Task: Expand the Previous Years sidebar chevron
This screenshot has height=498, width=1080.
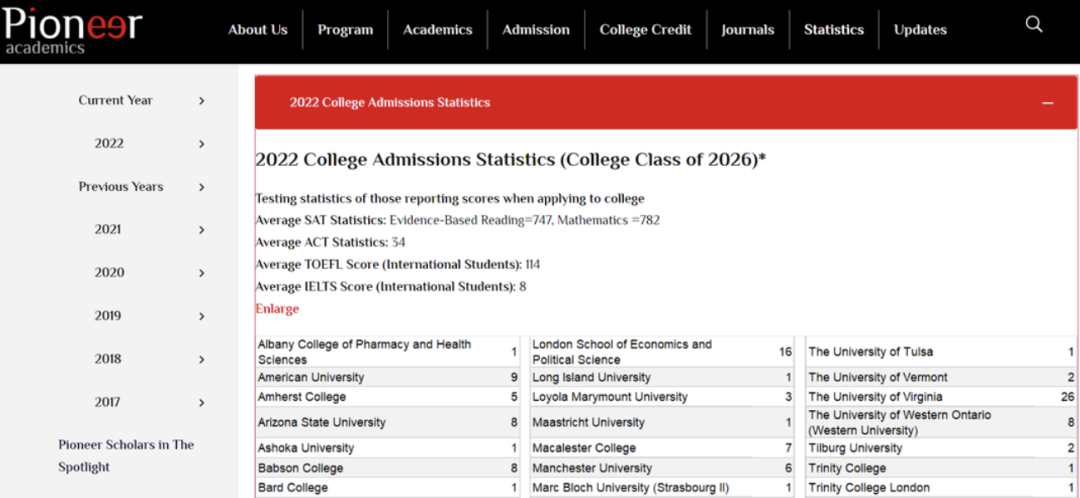Action: point(202,187)
